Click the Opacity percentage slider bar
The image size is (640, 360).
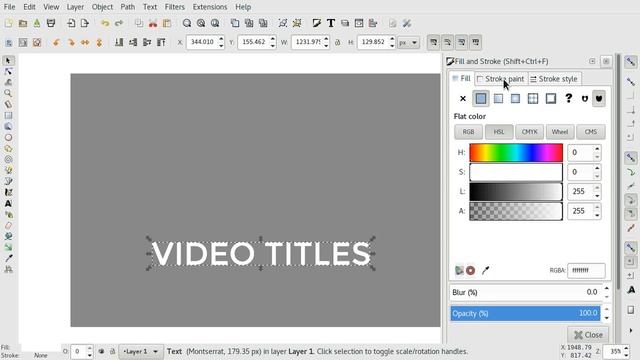point(525,313)
